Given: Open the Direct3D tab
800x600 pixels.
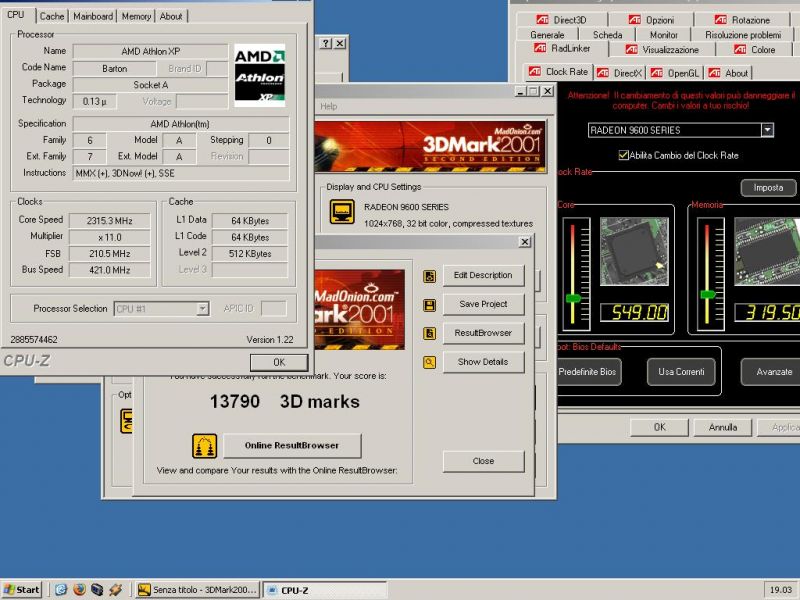Looking at the screenshot, I should tap(561, 20).
